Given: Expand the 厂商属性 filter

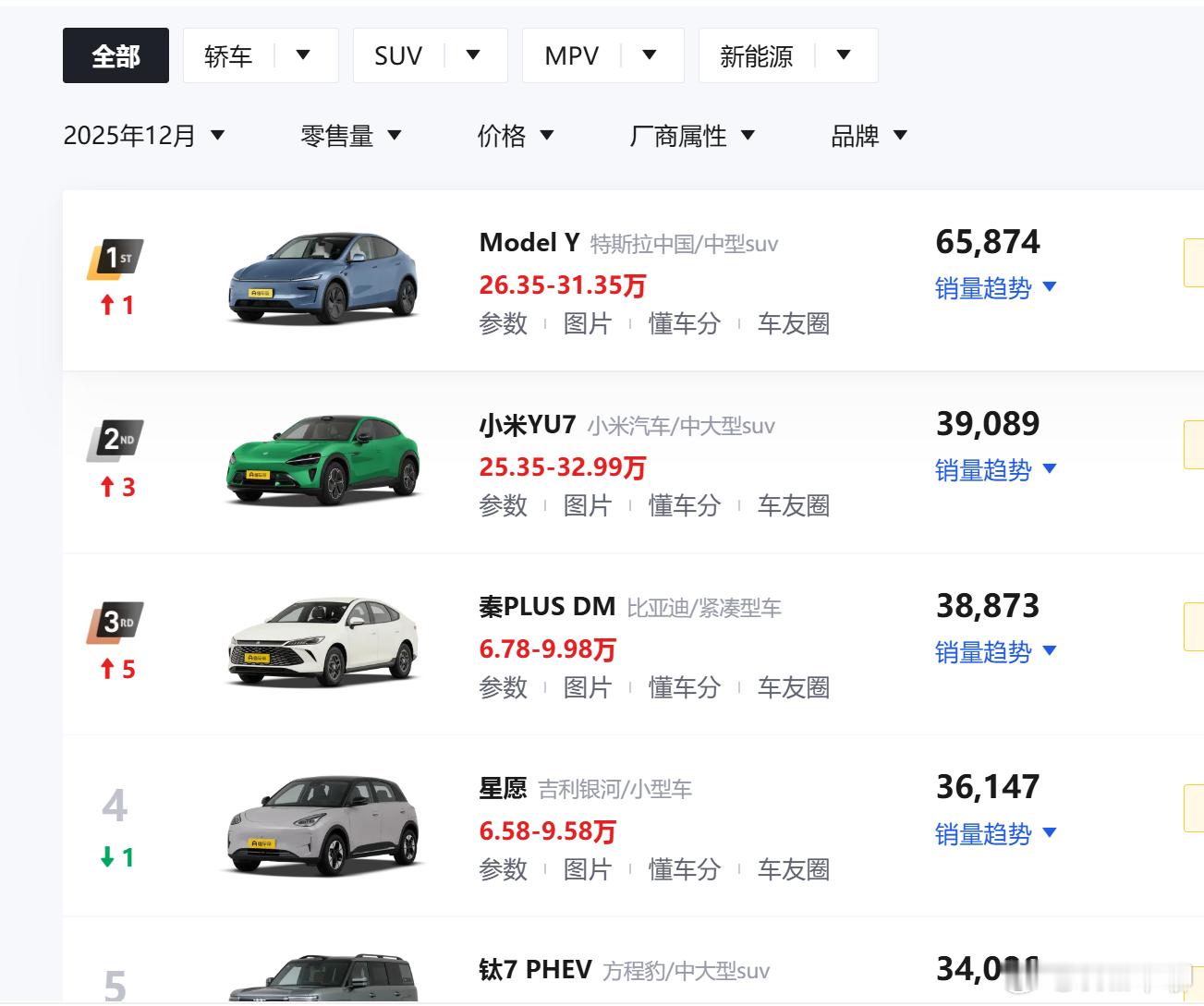Looking at the screenshot, I should click(693, 136).
